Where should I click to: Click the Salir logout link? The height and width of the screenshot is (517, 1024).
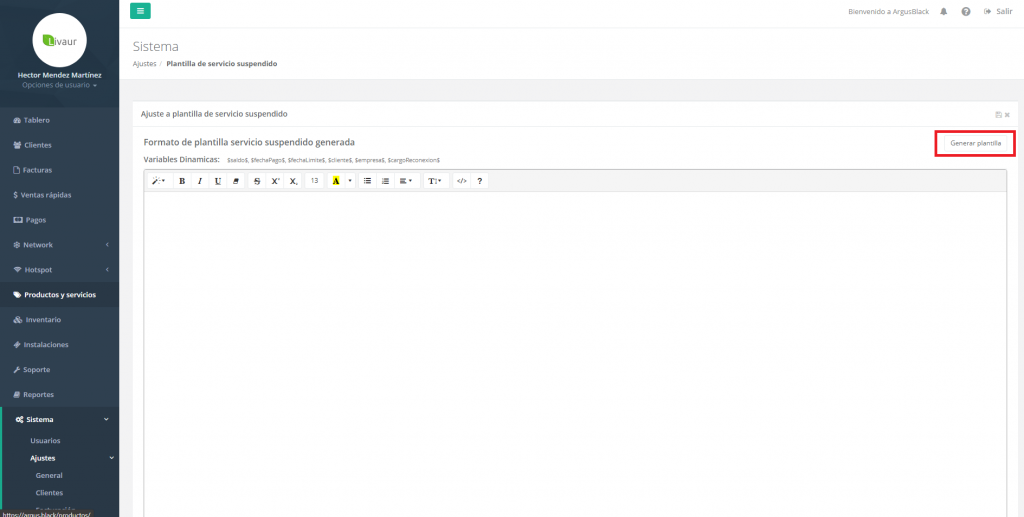(x=998, y=12)
